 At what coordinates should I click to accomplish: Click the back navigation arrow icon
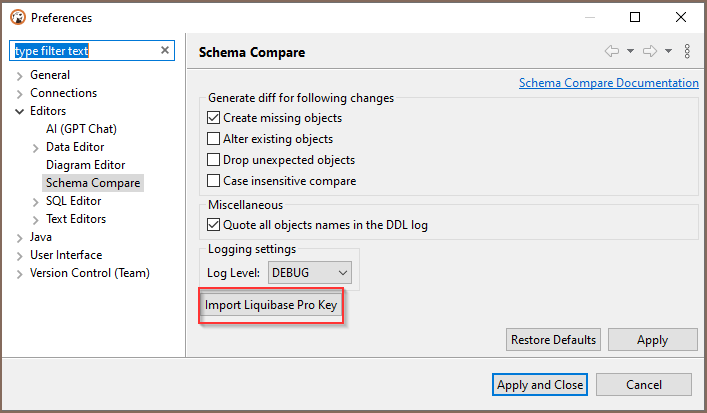(612, 51)
